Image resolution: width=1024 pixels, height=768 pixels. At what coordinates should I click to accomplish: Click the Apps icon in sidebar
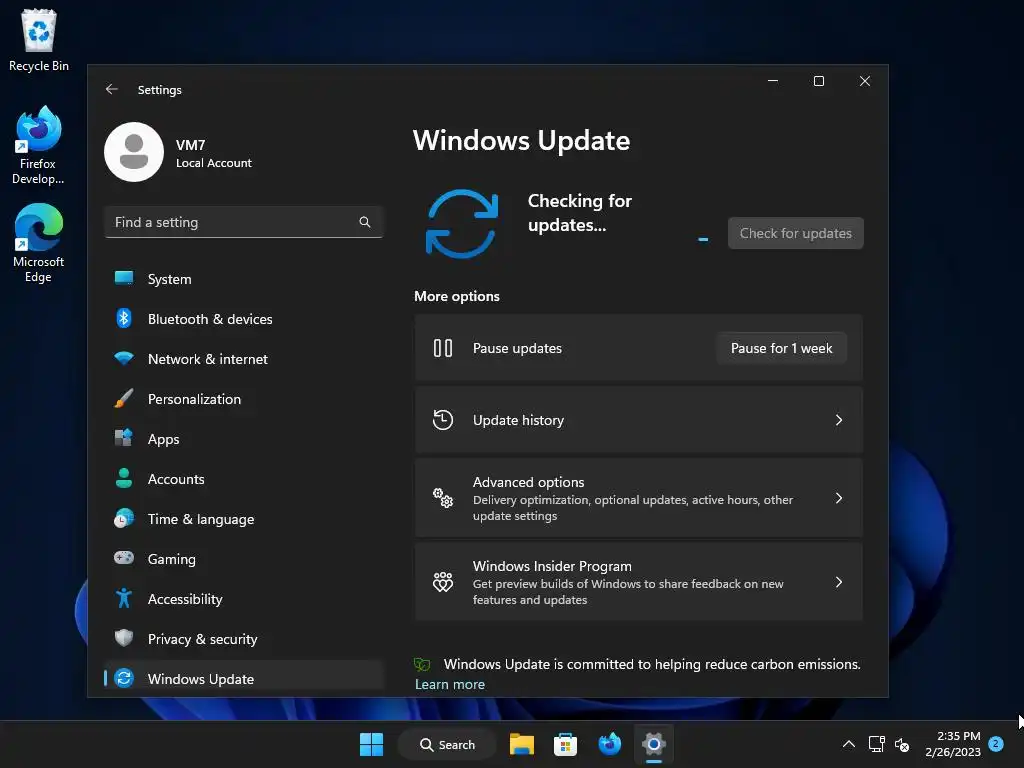(124, 438)
